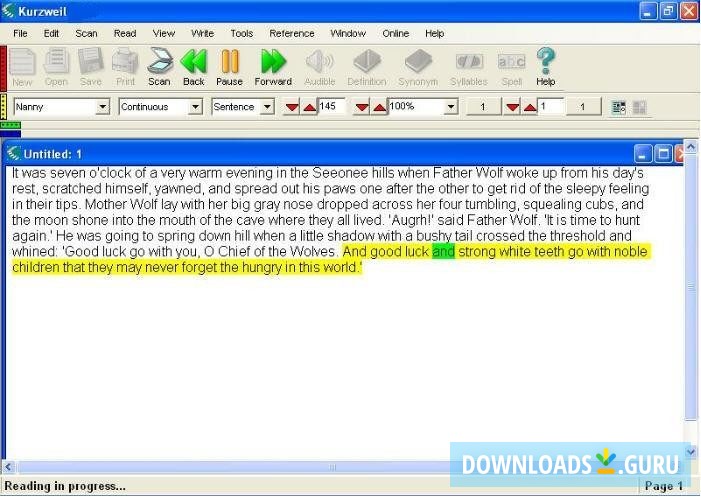Click the yellow reading toolbar grip handle
The width and height of the screenshot is (701, 497).
pos(3,107)
